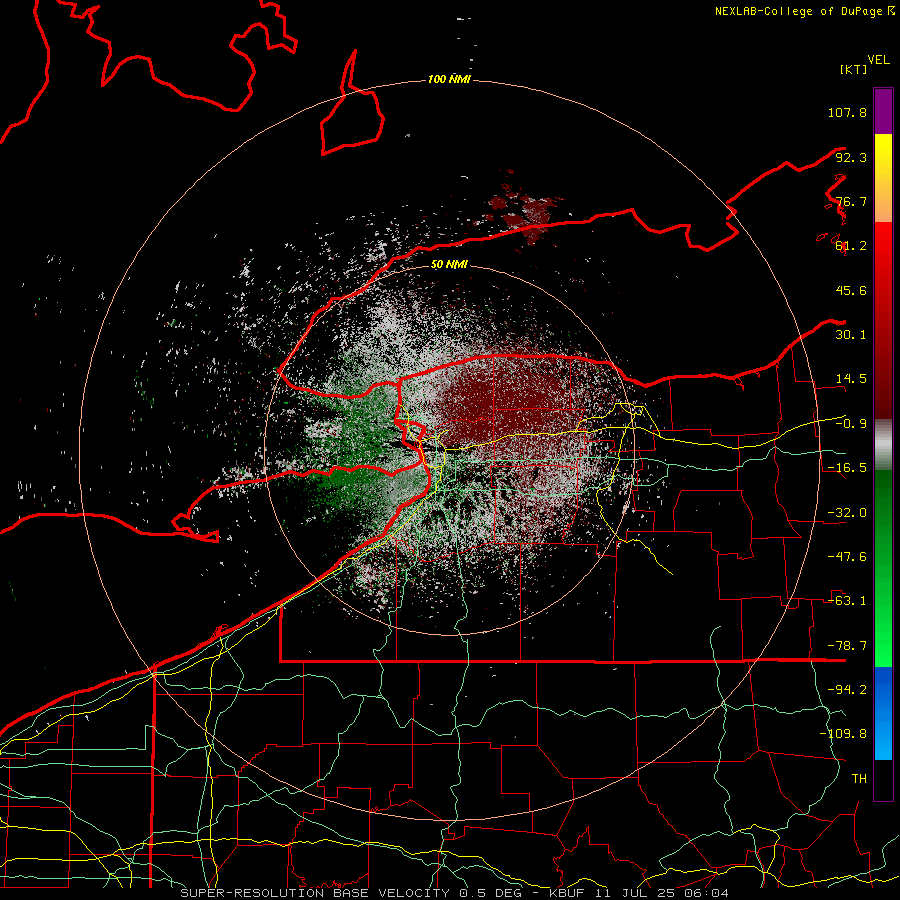Click the 50 NMI range ring label
This screenshot has width=900, height=900.
449,265
